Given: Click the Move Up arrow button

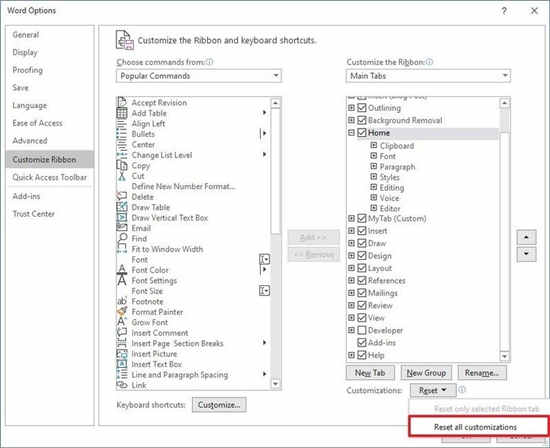Looking at the screenshot, I should (x=526, y=237).
